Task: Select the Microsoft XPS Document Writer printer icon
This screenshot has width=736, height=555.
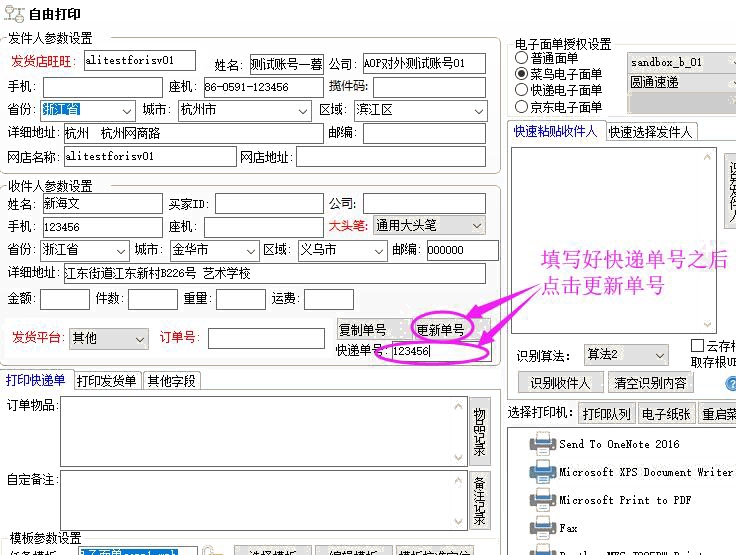Action: pos(543,471)
